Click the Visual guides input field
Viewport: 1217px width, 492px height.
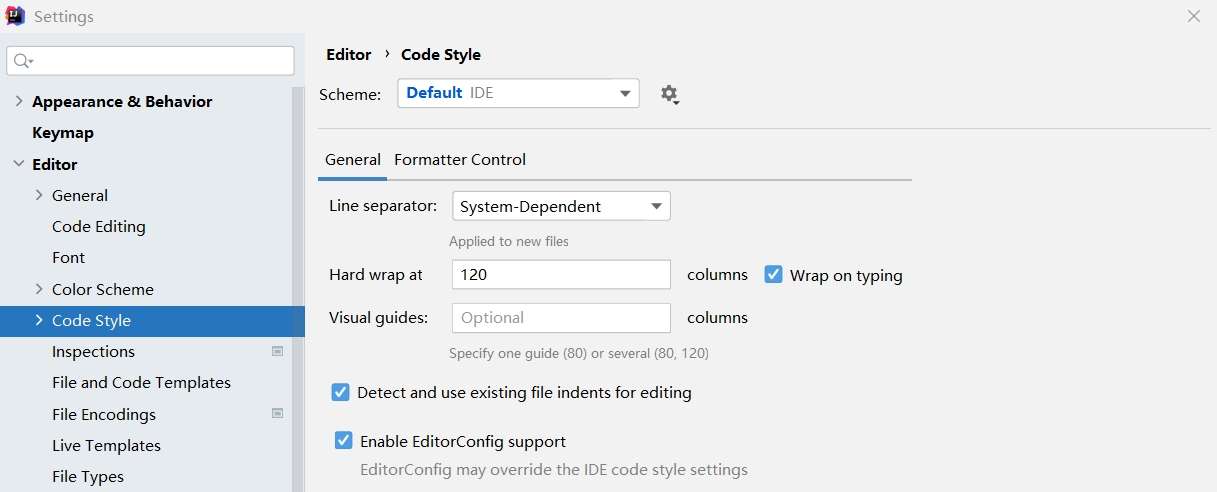(561, 318)
